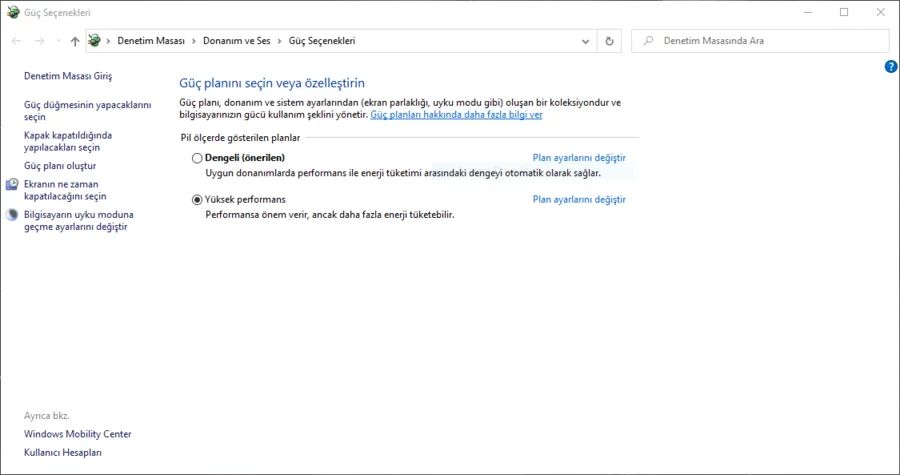Click Pil ölçerde gösterilen planlar text
Viewport: 900px width, 475px height.
(x=240, y=138)
